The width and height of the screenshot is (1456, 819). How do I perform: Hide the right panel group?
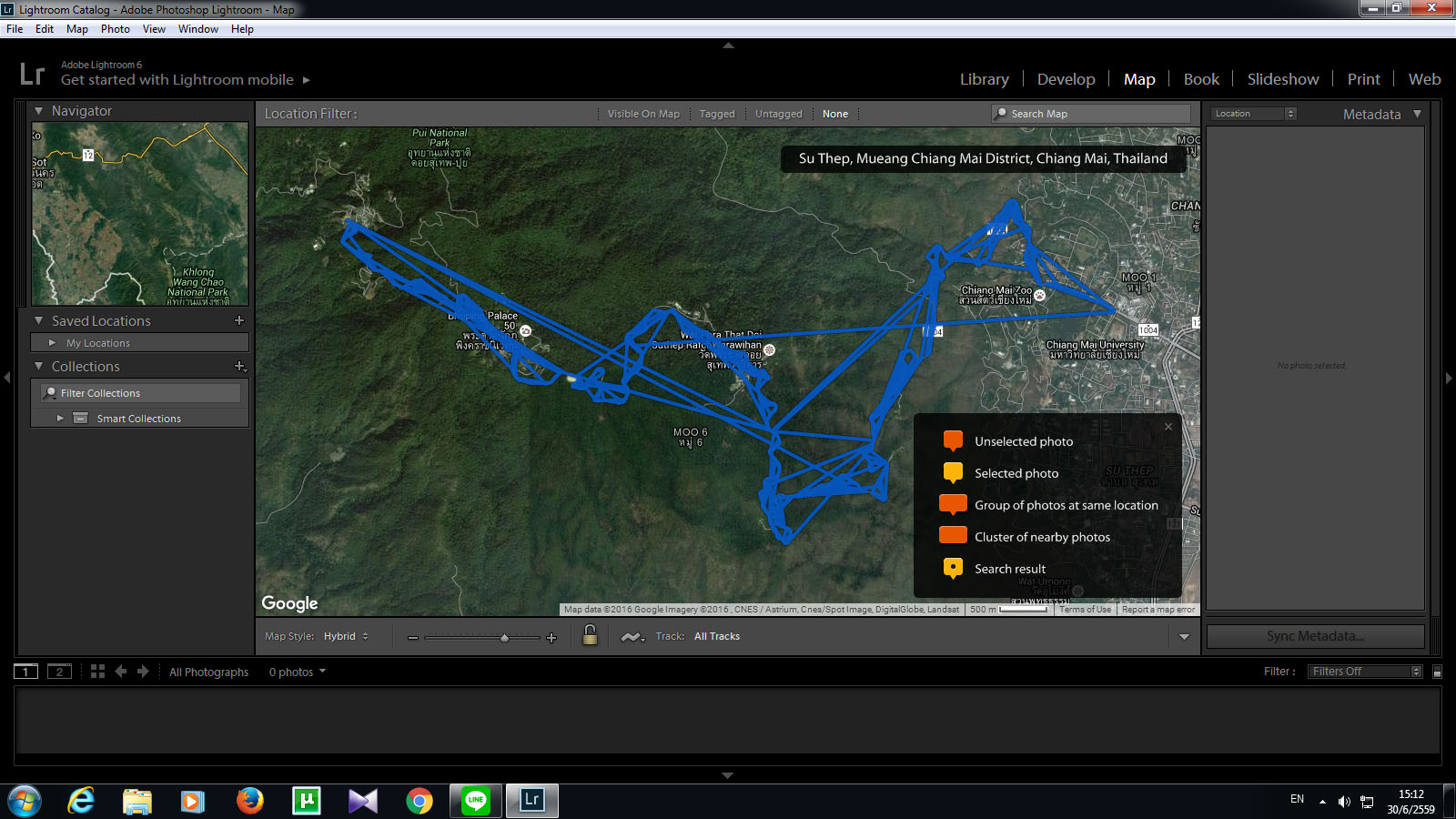coord(1449,378)
